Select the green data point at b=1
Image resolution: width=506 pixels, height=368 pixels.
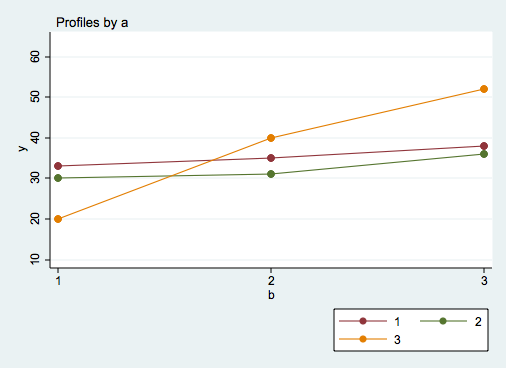tap(58, 178)
